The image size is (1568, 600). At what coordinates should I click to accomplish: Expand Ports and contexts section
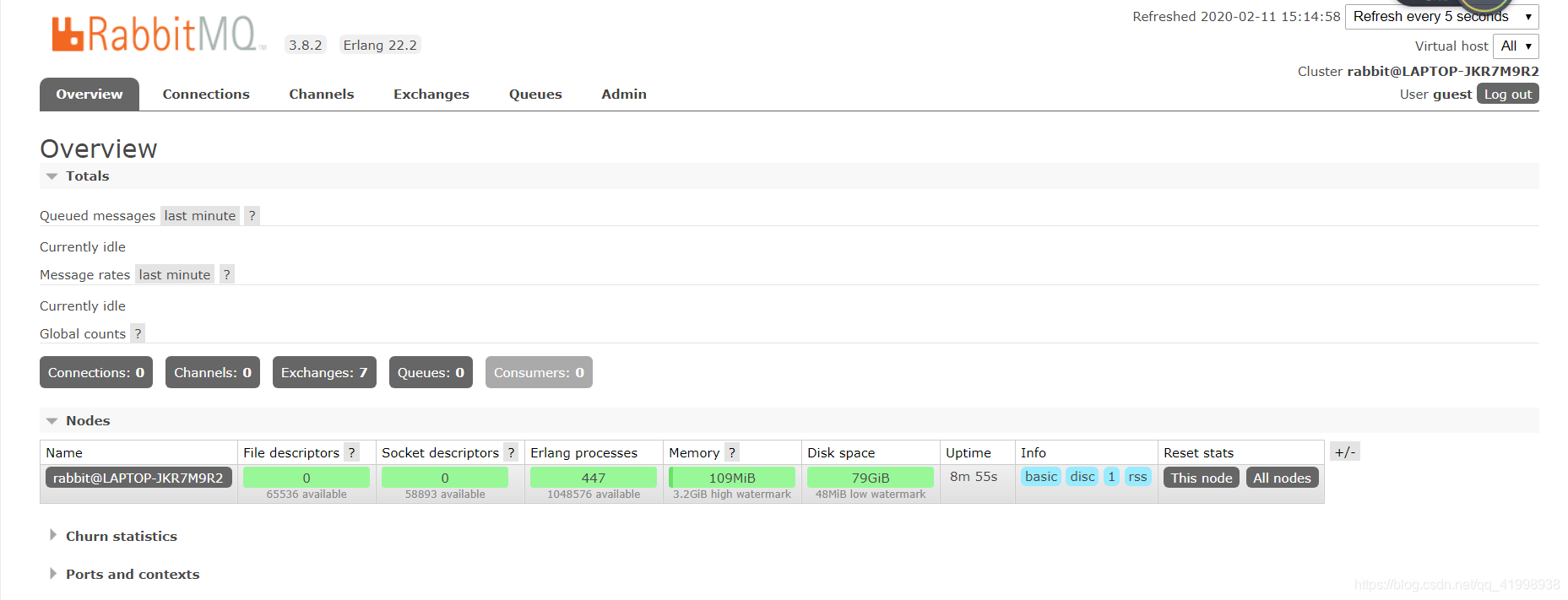124,574
